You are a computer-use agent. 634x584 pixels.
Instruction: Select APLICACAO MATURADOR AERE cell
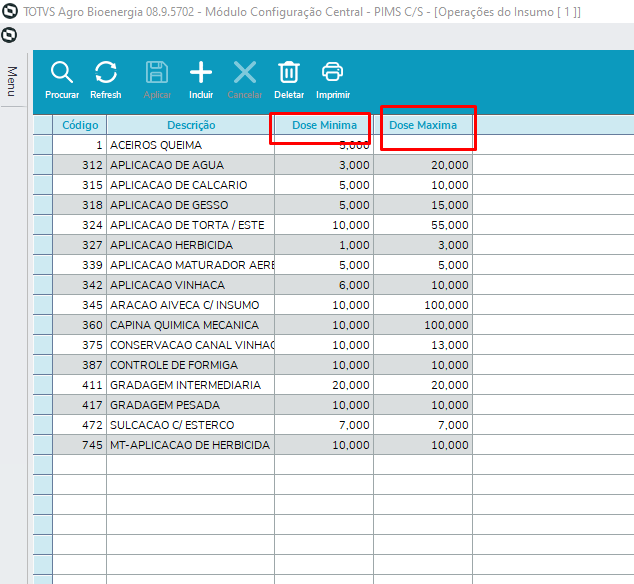(x=190, y=265)
